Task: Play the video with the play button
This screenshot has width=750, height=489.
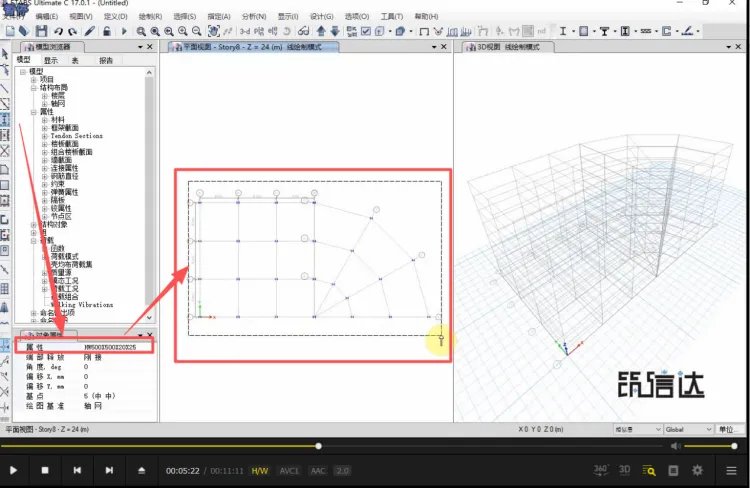Action: coord(13,470)
